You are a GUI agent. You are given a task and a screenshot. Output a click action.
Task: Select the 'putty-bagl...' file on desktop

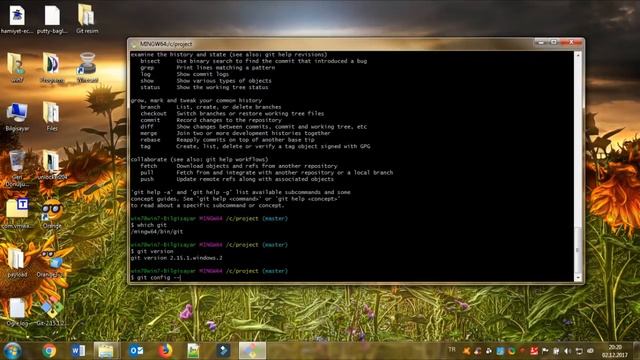(x=52, y=18)
